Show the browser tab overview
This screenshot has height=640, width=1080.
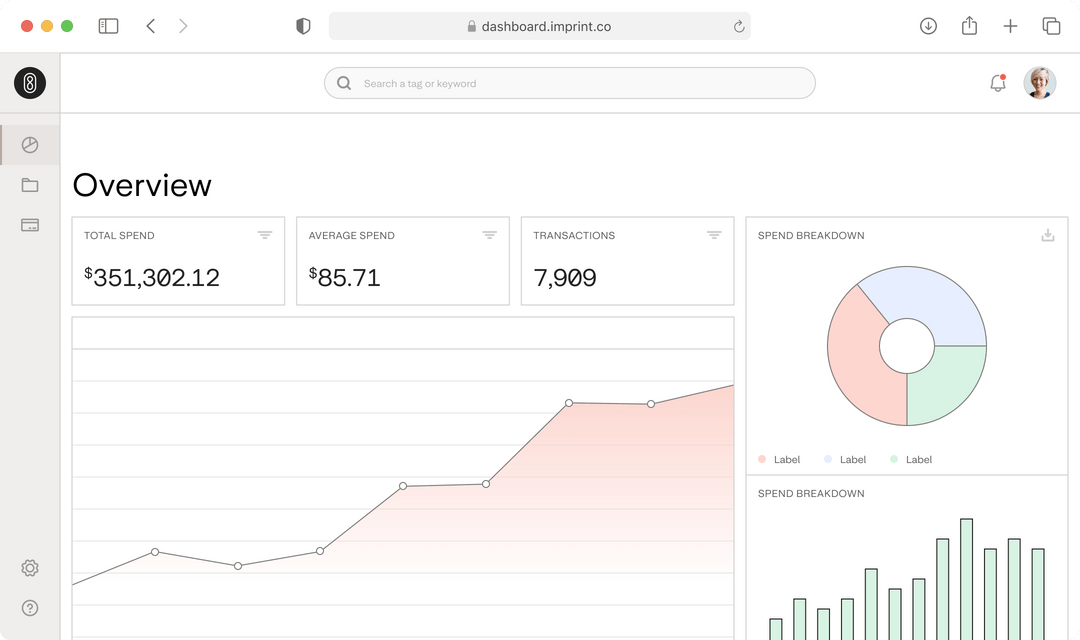pyautogui.click(x=1051, y=26)
